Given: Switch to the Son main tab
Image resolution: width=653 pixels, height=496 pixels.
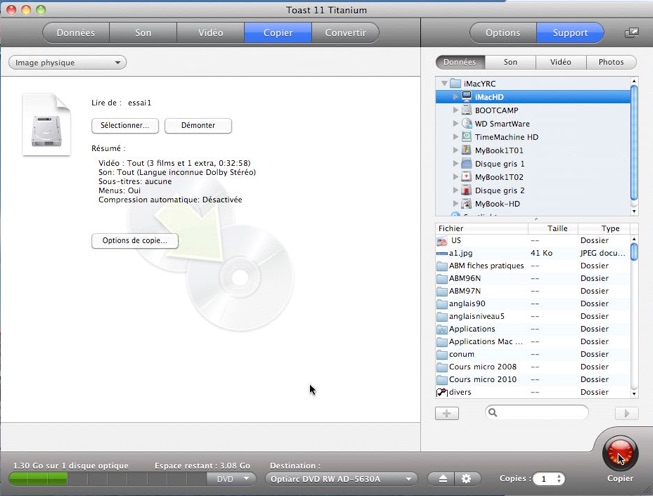Looking at the screenshot, I should pyautogui.click(x=143, y=32).
